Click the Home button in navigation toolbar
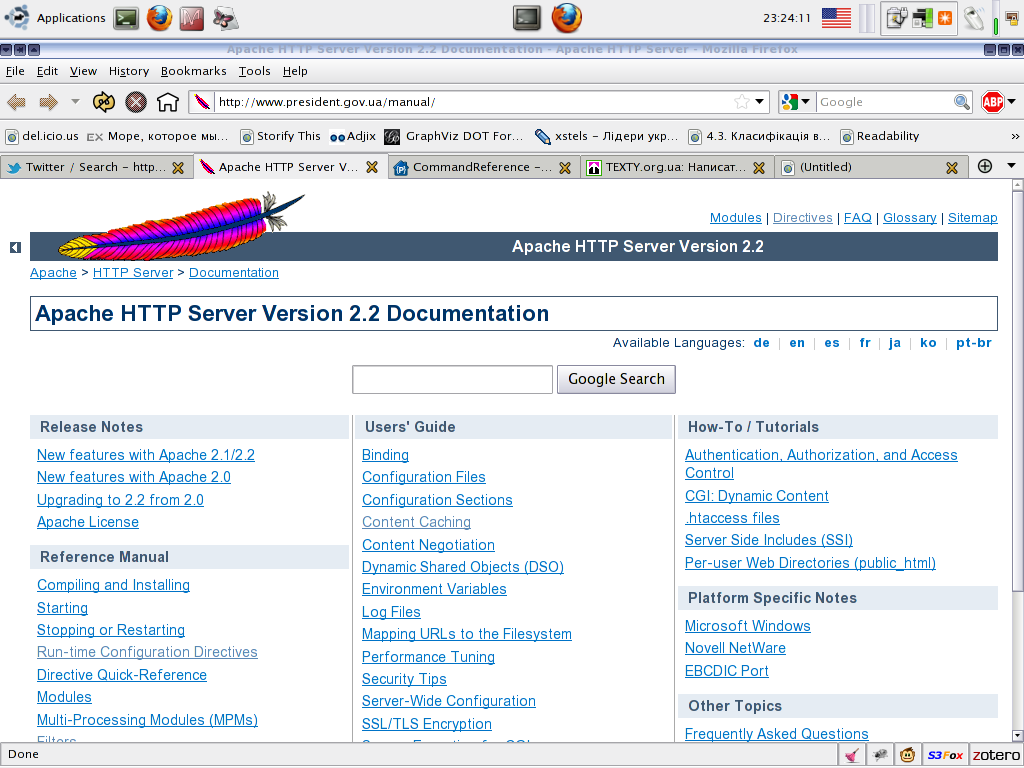Image resolution: width=1024 pixels, height=768 pixels. [x=168, y=102]
